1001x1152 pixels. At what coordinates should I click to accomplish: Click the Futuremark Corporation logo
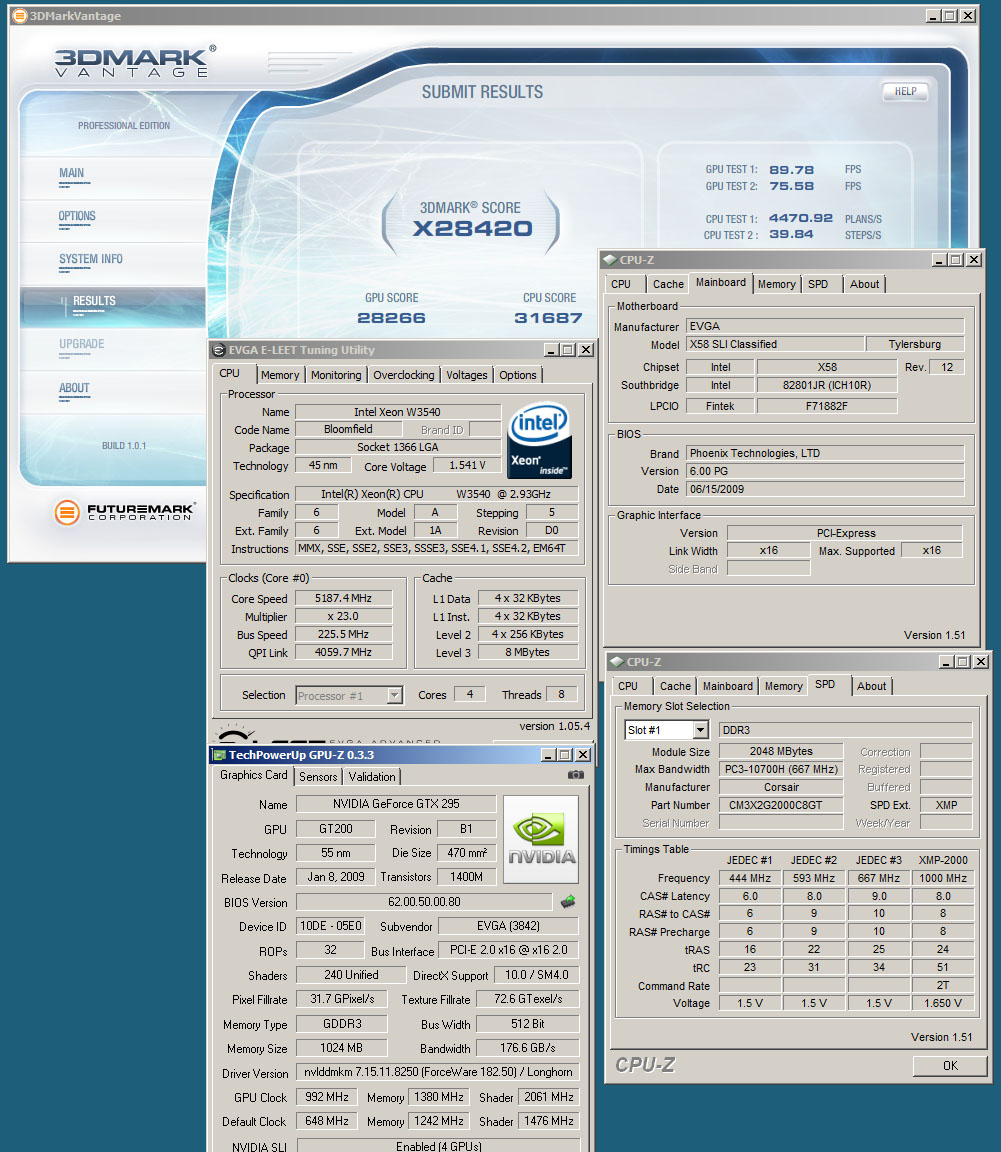125,511
